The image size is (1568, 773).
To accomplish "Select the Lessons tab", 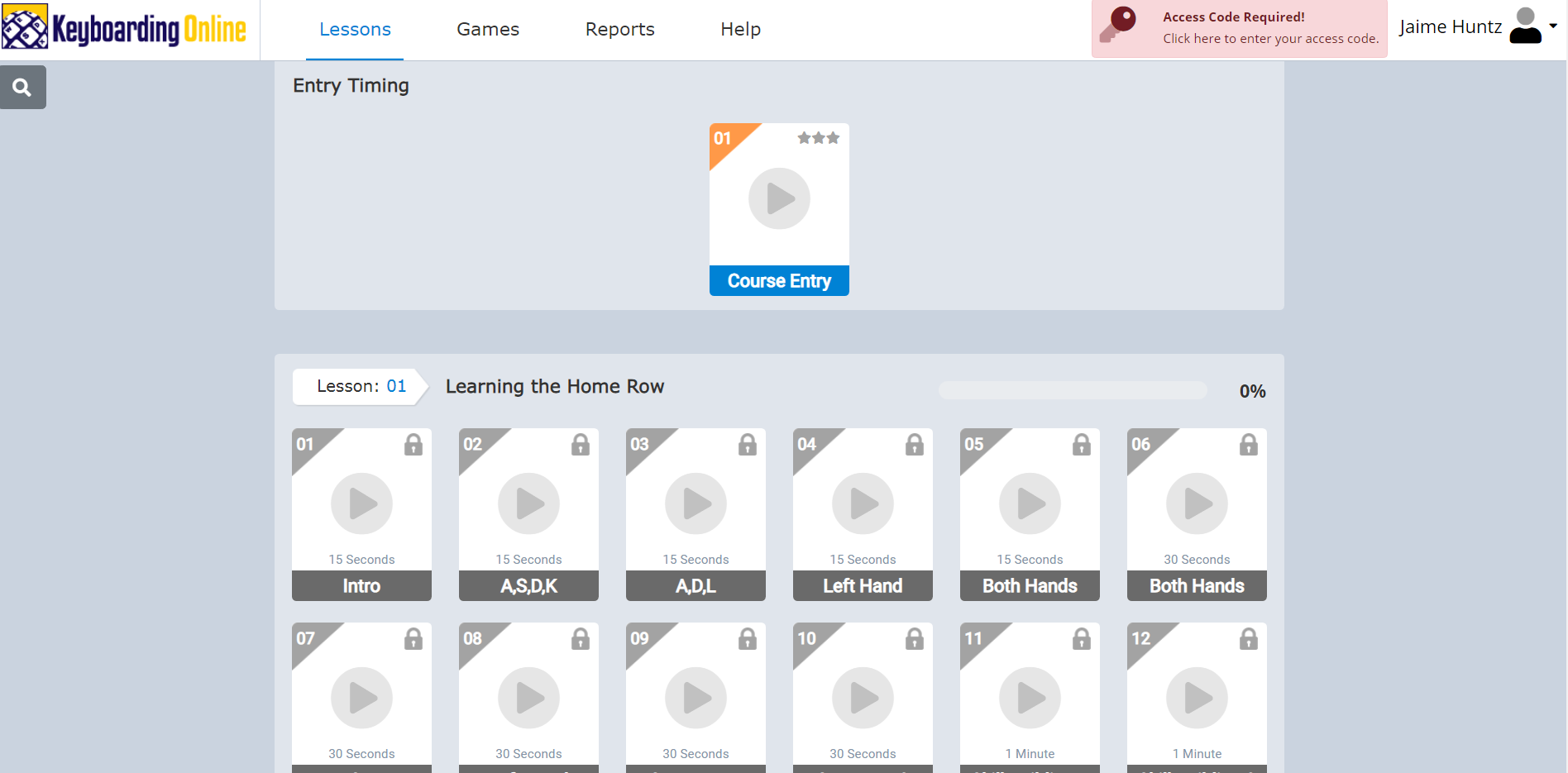I will pyautogui.click(x=355, y=30).
